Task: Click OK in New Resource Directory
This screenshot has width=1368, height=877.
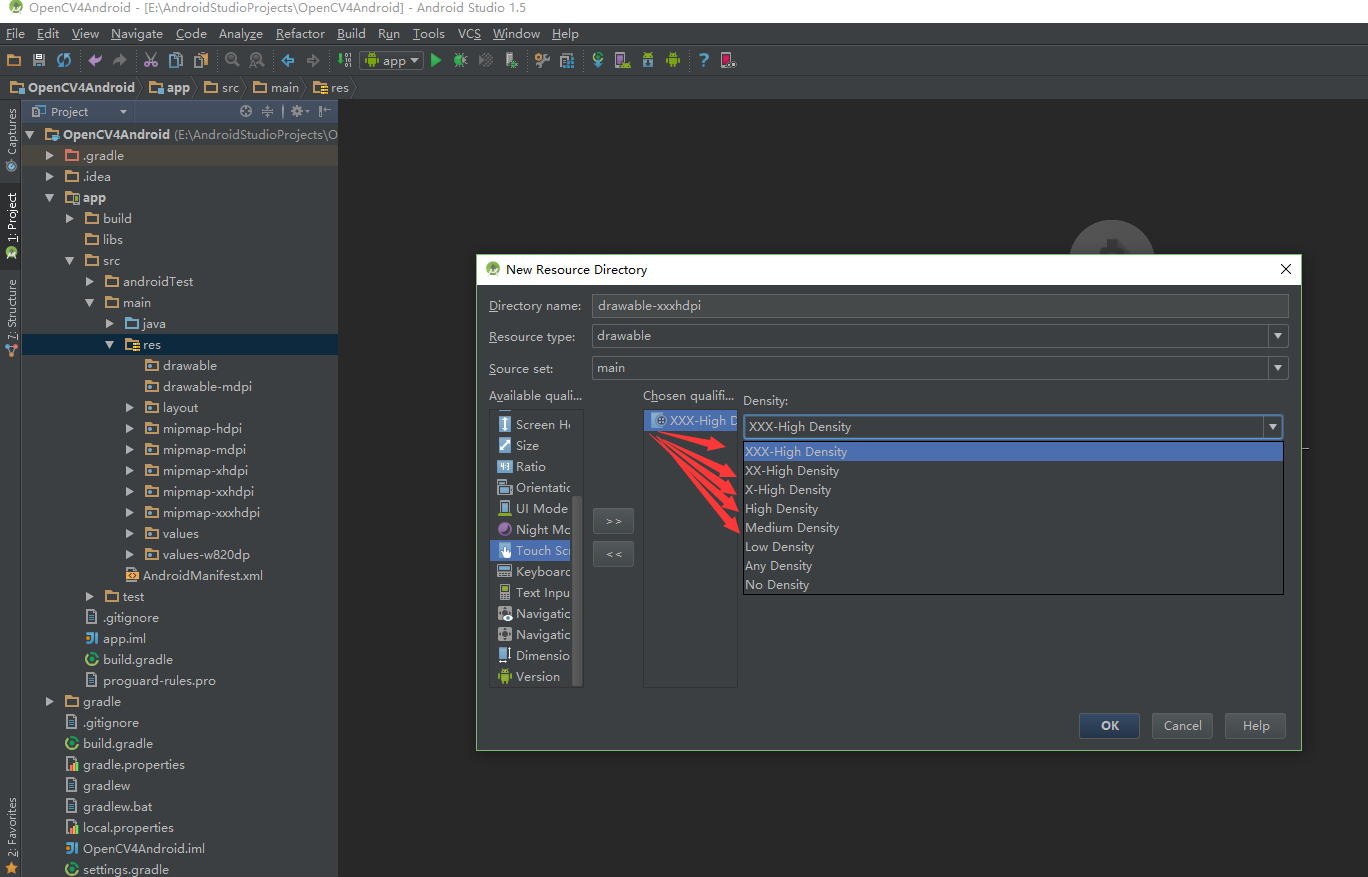Action: pyautogui.click(x=1109, y=726)
